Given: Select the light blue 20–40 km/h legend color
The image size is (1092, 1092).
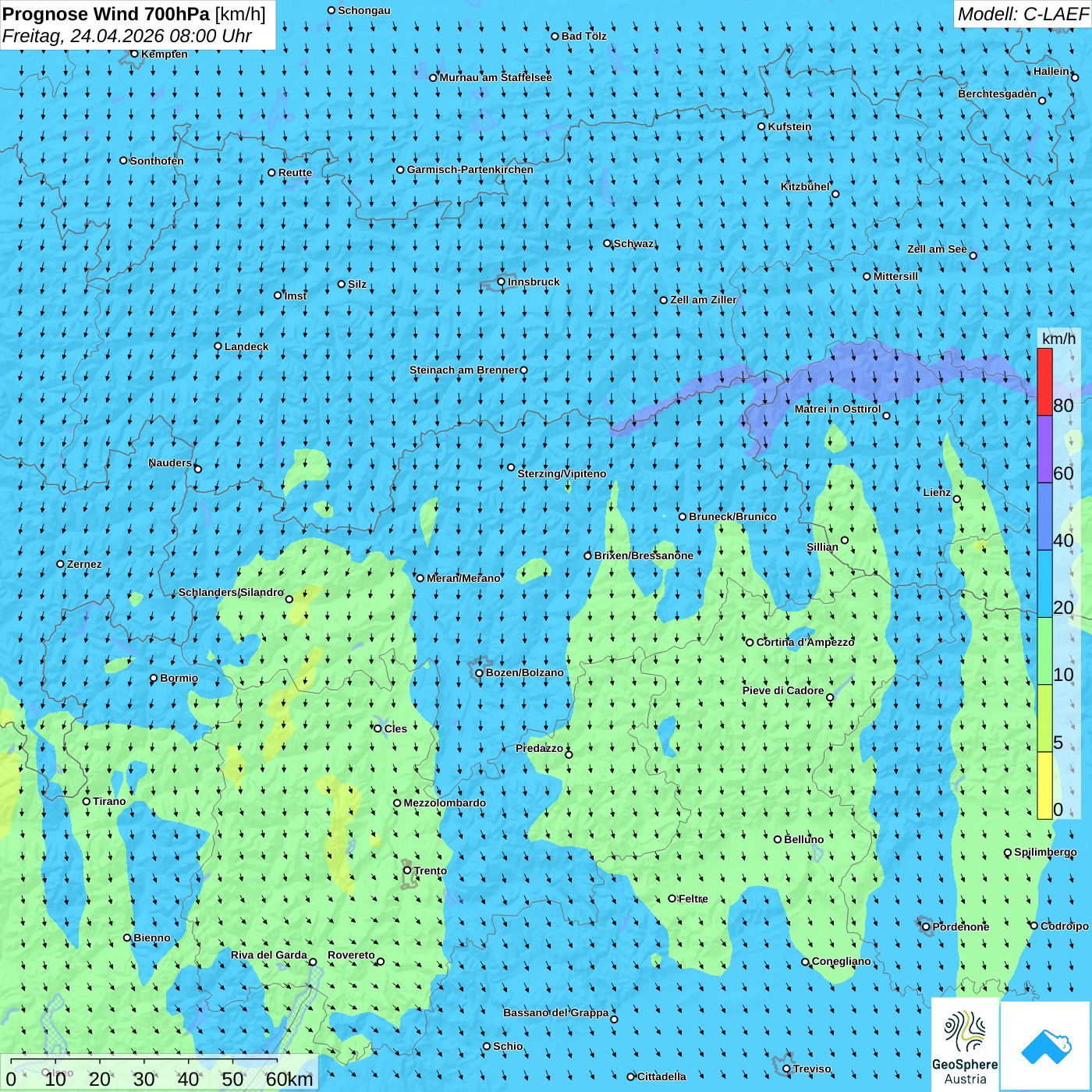Looking at the screenshot, I should [x=1044, y=583].
